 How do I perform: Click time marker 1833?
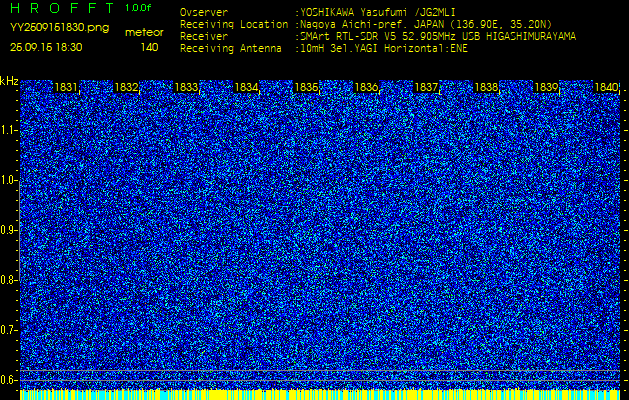186,87
